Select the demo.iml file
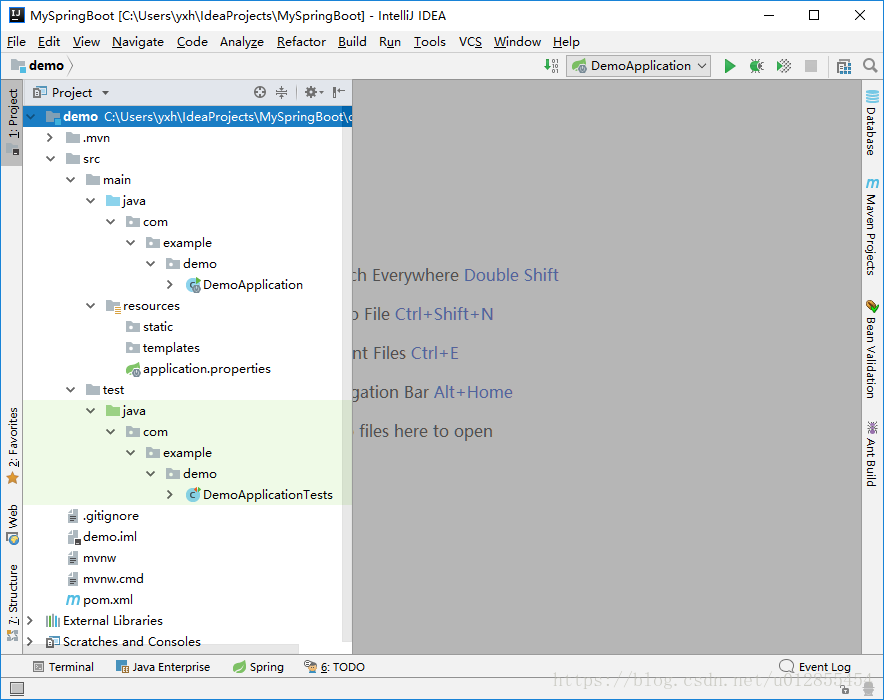884x700 pixels. coord(102,537)
